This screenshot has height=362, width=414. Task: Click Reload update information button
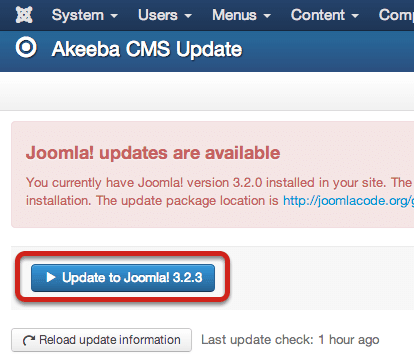click(x=101, y=340)
